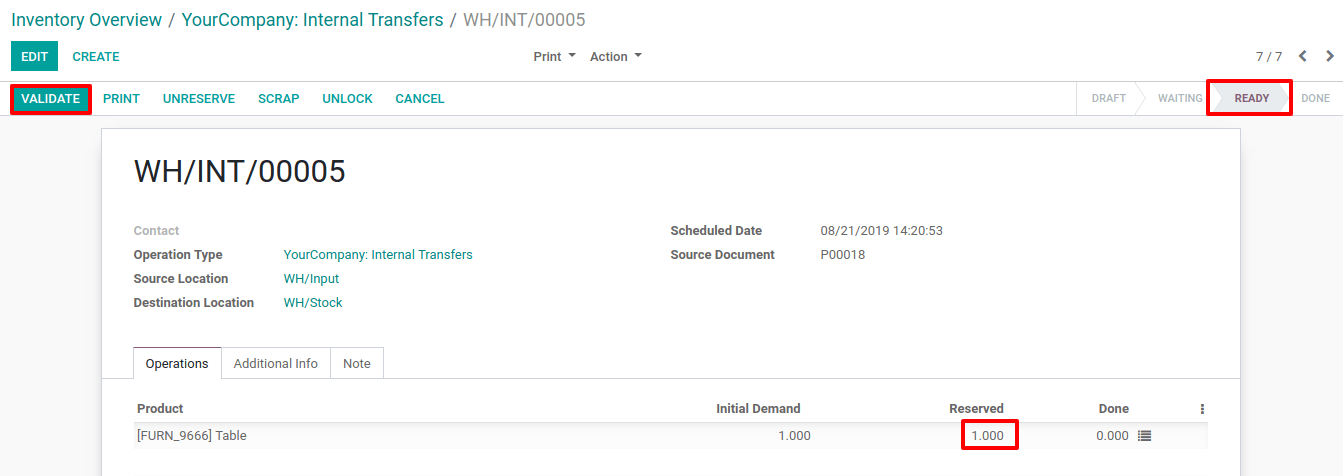Open YourCompany: Internal Transfers operation type link
1343x476 pixels.
pyautogui.click(x=378, y=255)
